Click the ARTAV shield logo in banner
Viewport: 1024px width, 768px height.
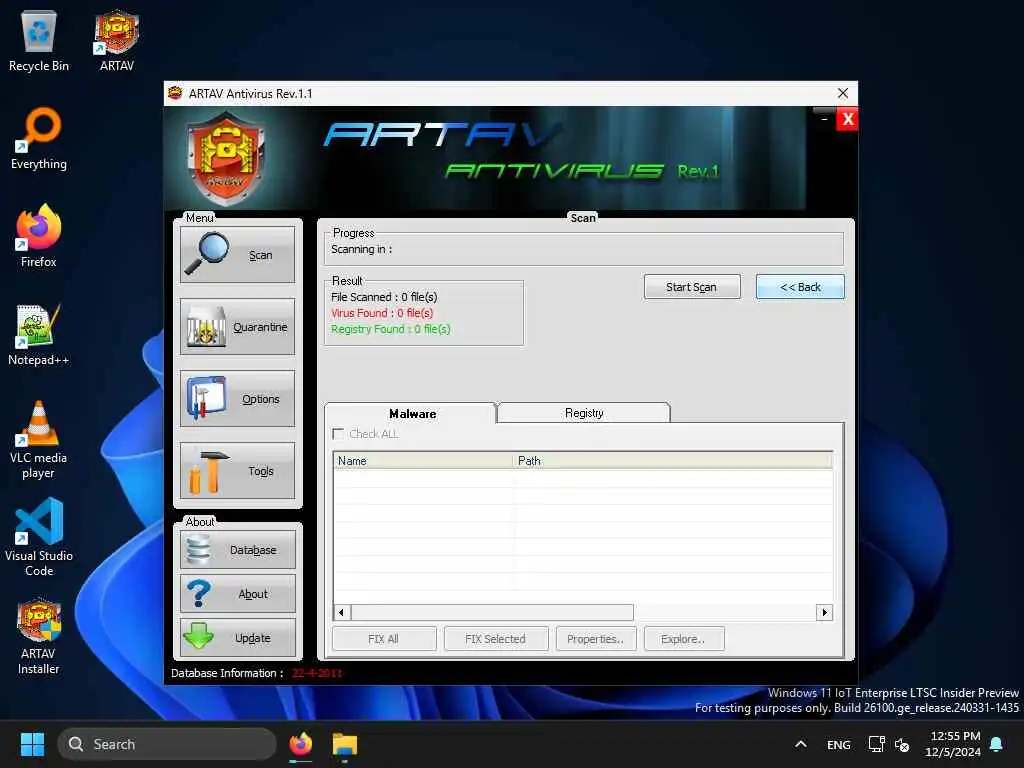coord(226,159)
